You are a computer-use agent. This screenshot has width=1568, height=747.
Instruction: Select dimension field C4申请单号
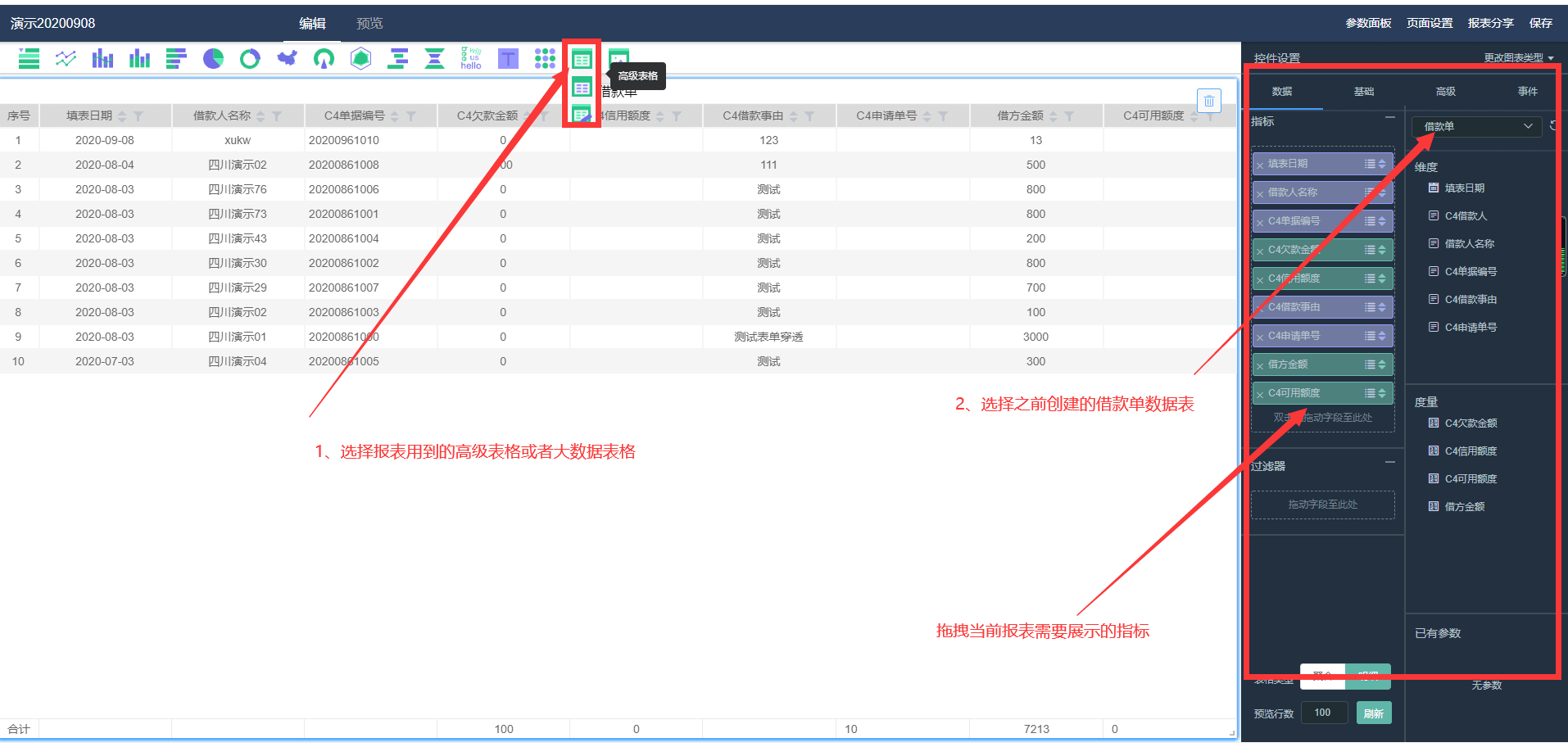click(1471, 328)
